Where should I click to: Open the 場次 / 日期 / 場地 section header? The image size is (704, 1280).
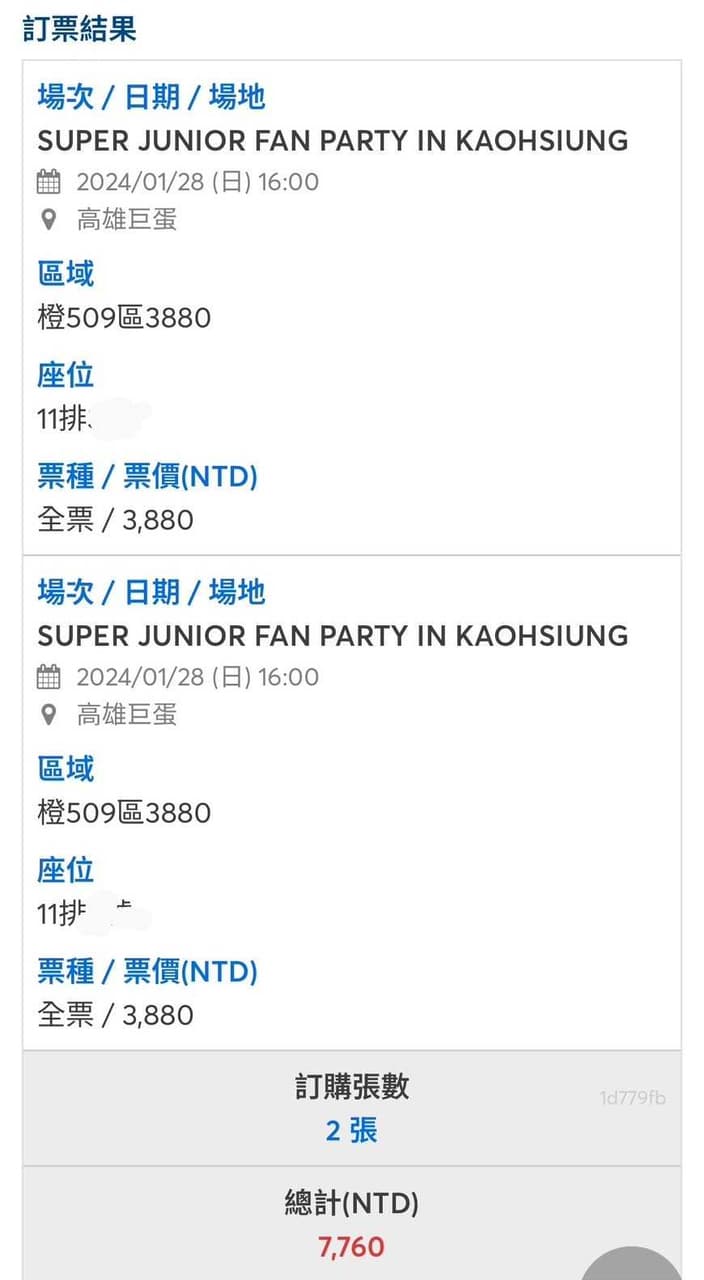[x=152, y=97]
